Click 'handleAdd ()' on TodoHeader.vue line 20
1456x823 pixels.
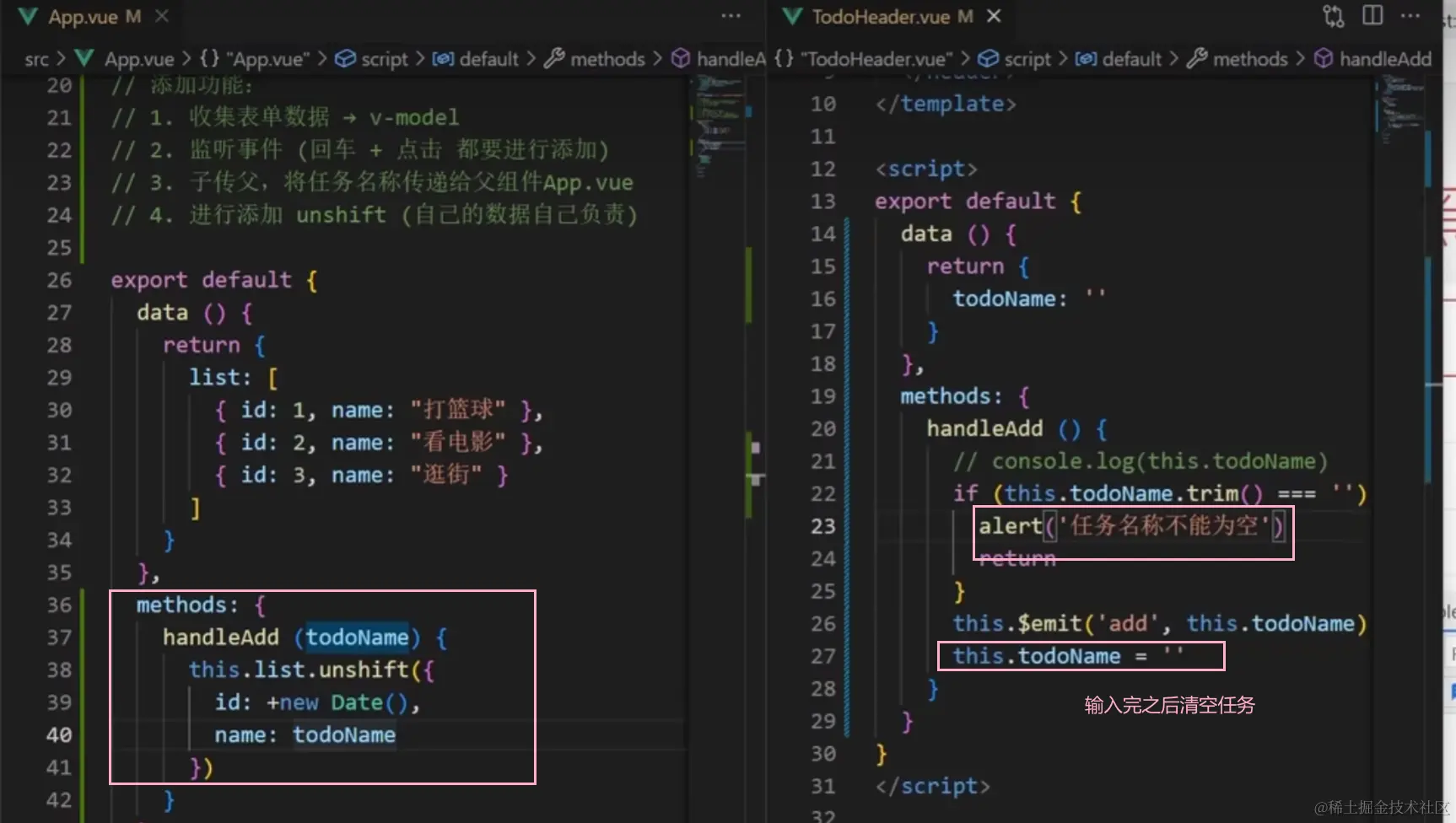[1003, 428]
